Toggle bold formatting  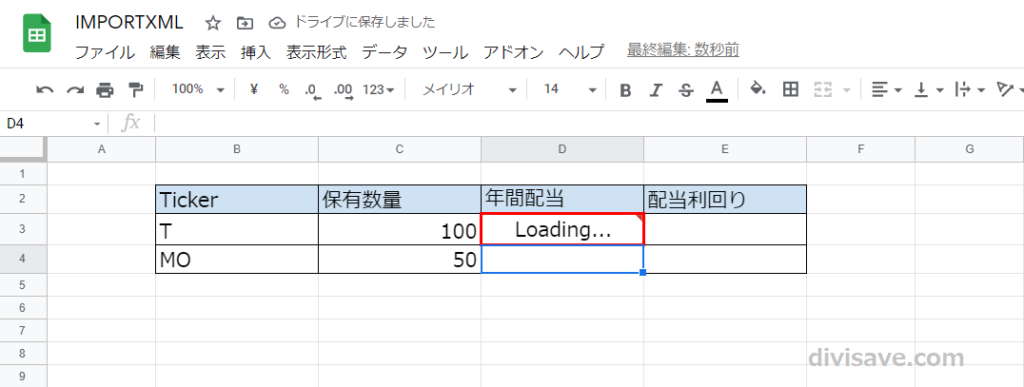[625, 90]
